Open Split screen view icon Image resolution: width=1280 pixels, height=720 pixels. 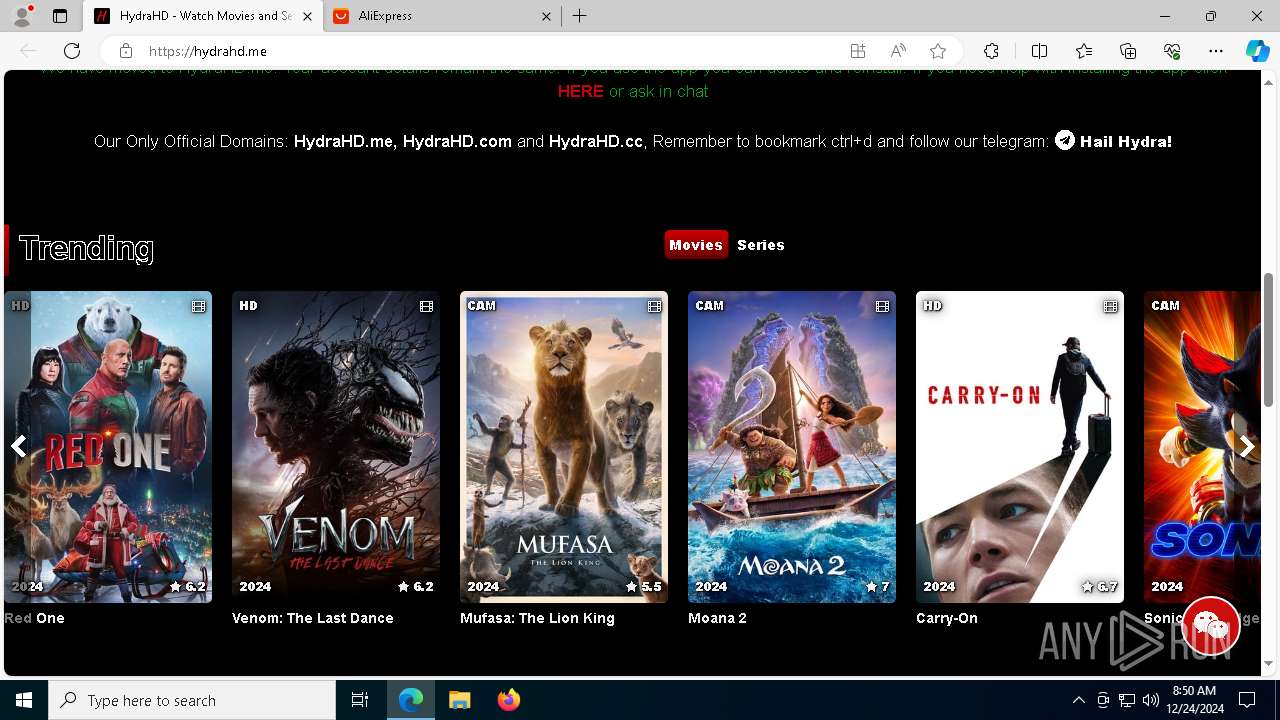tap(1039, 51)
